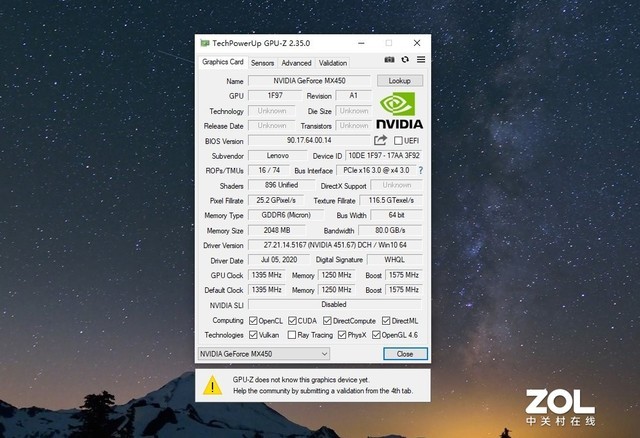Click the Bus Width field 64 bit
Viewport: 640px width, 438px height.
396,215
